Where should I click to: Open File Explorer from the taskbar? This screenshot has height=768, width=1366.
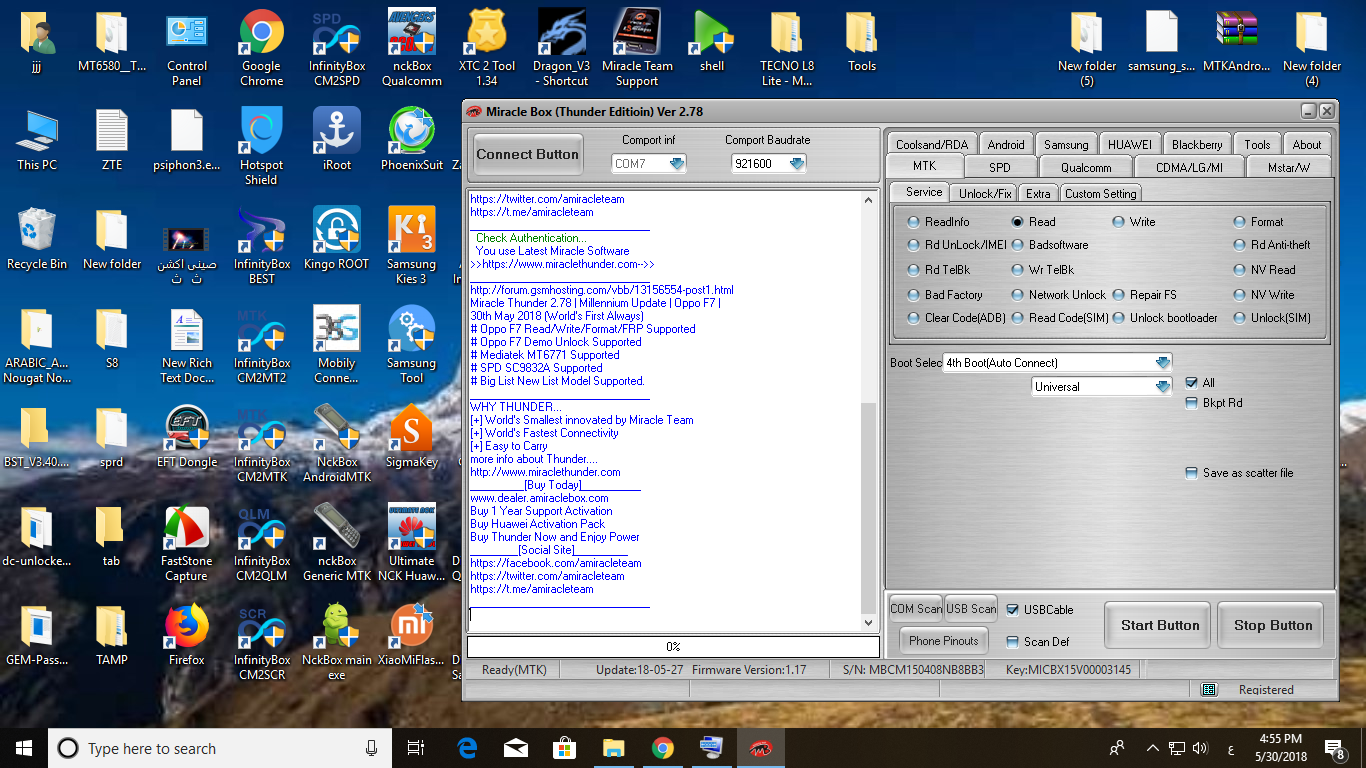pyautogui.click(x=613, y=748)
